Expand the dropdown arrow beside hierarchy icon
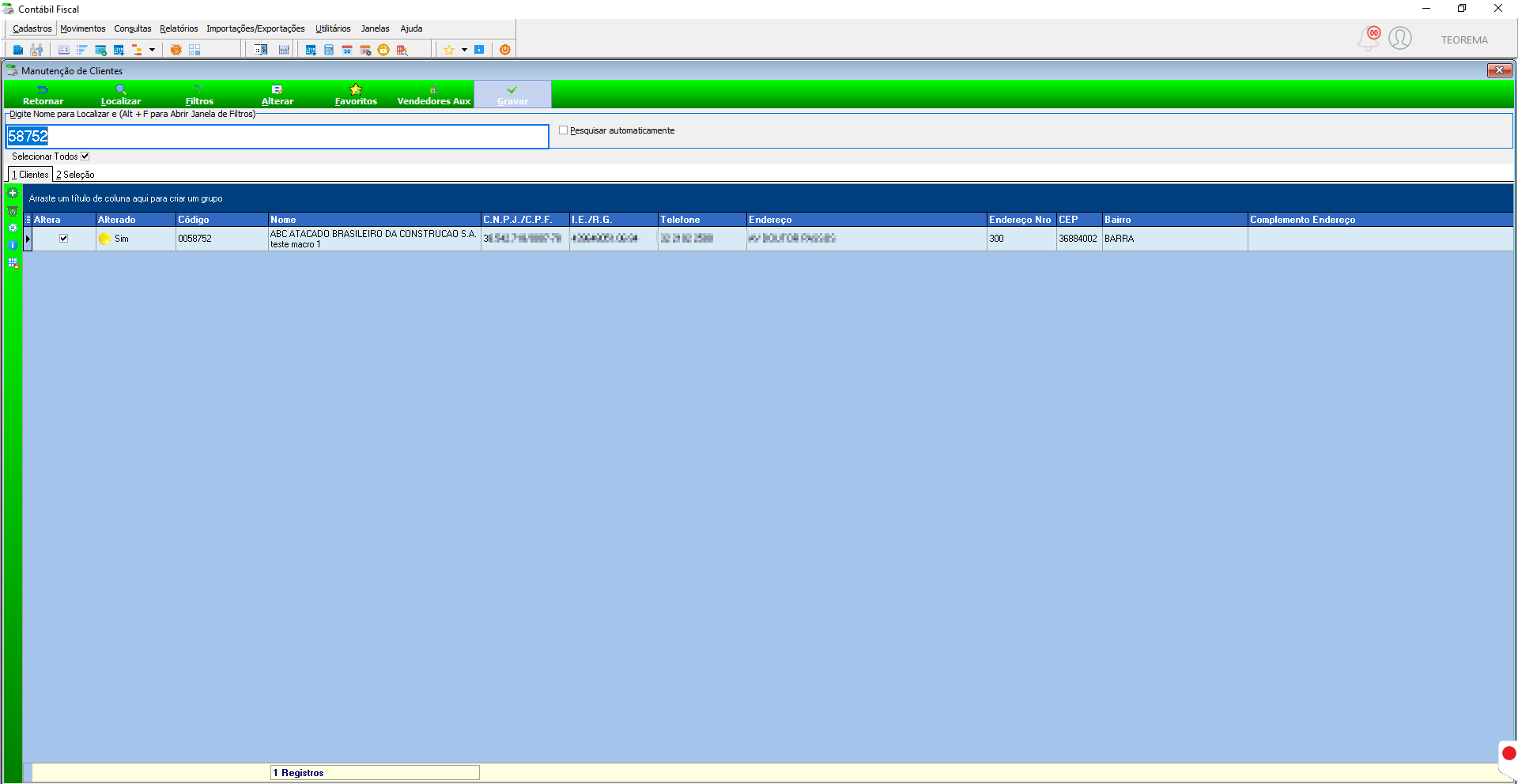 152,50
